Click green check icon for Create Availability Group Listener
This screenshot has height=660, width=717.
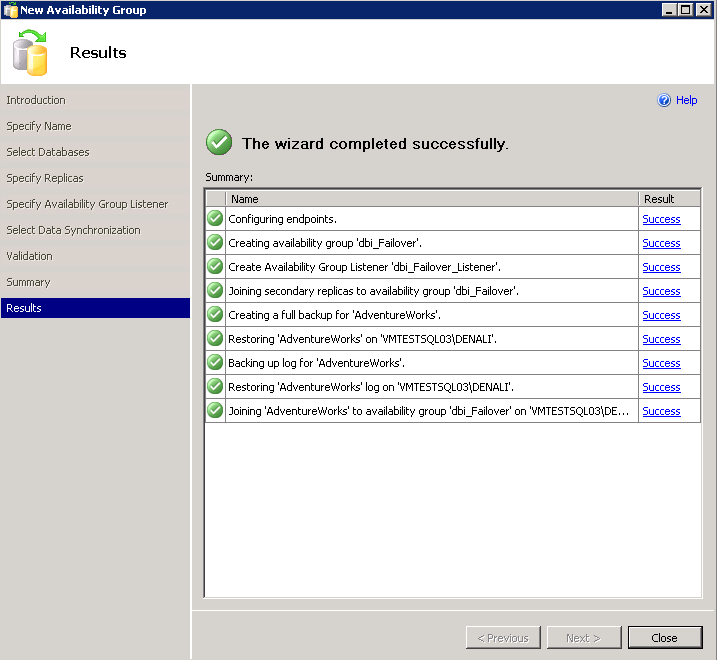pyautogui.click(x=215, y=267)
